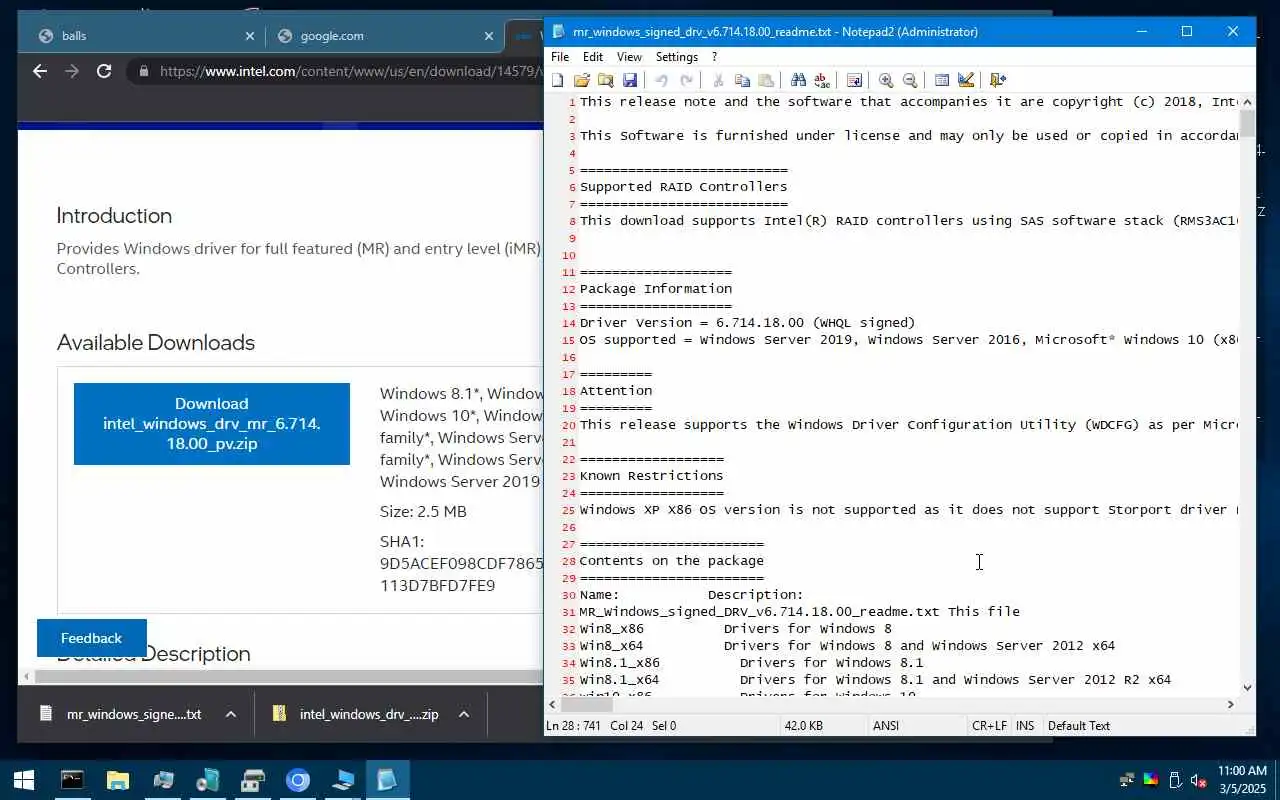Click 'Supported RAID Controllers' text line
Screen dimensions: 1280x800
(x=683, y=187)
